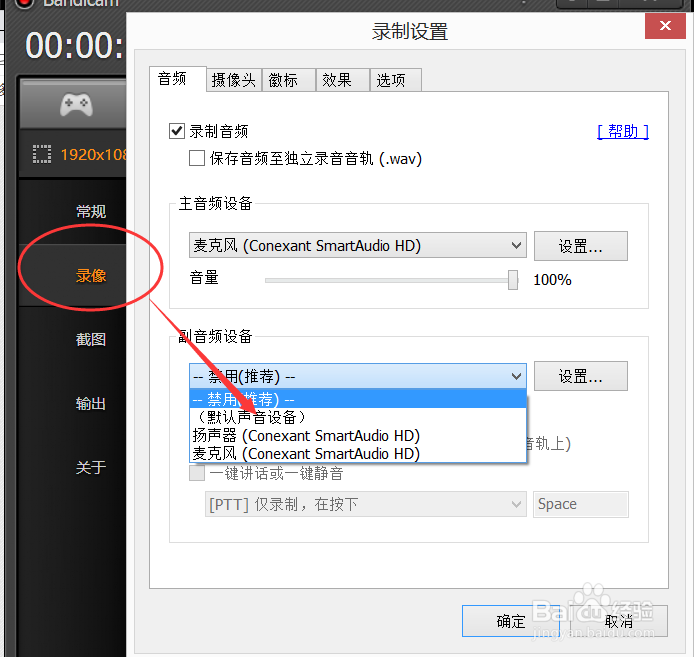
Task: Open 输出 section in Bandicam sidebar
Action: (91, 403)
